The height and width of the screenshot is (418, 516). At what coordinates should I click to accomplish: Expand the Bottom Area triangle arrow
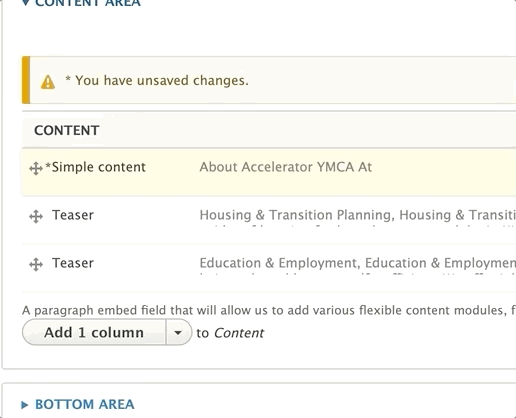click(24, 405)
